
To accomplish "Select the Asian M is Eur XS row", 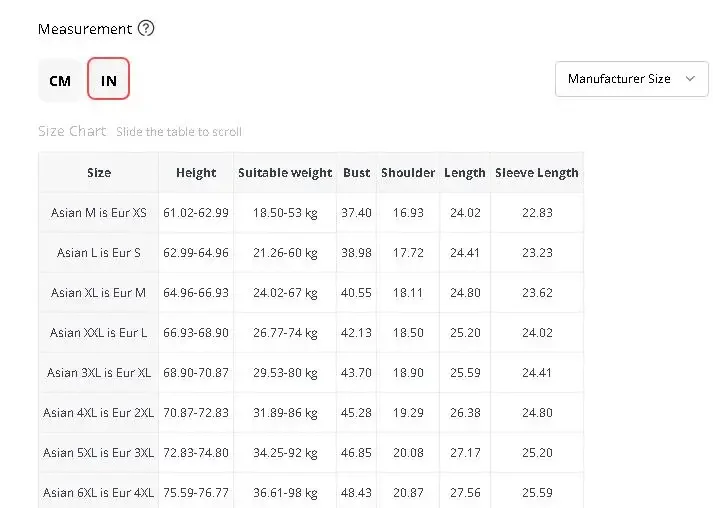I will point(311,213).
